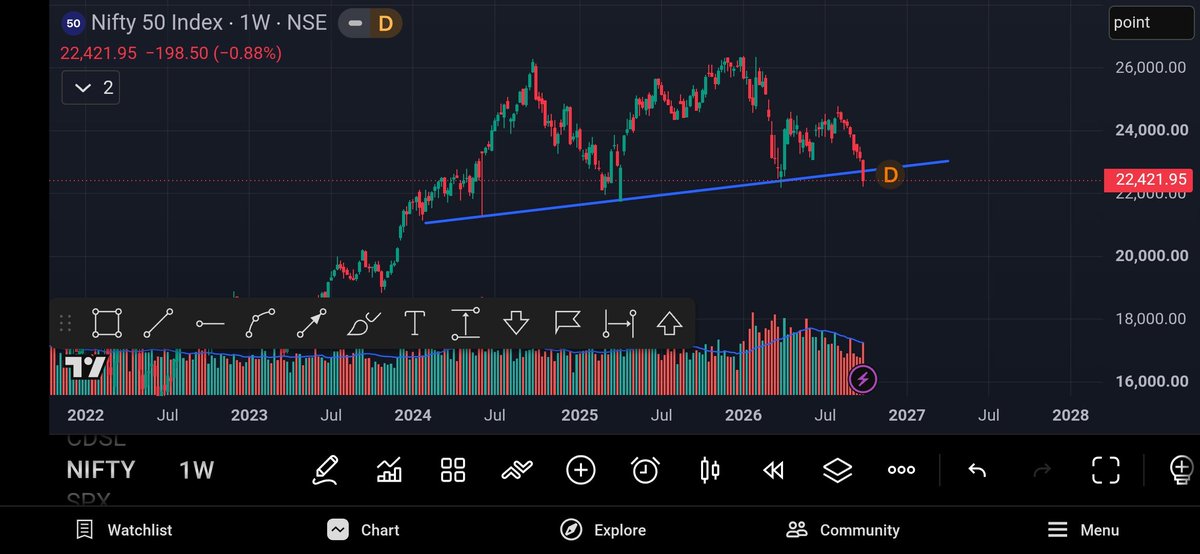Open the indicators panel

[389, 470]
